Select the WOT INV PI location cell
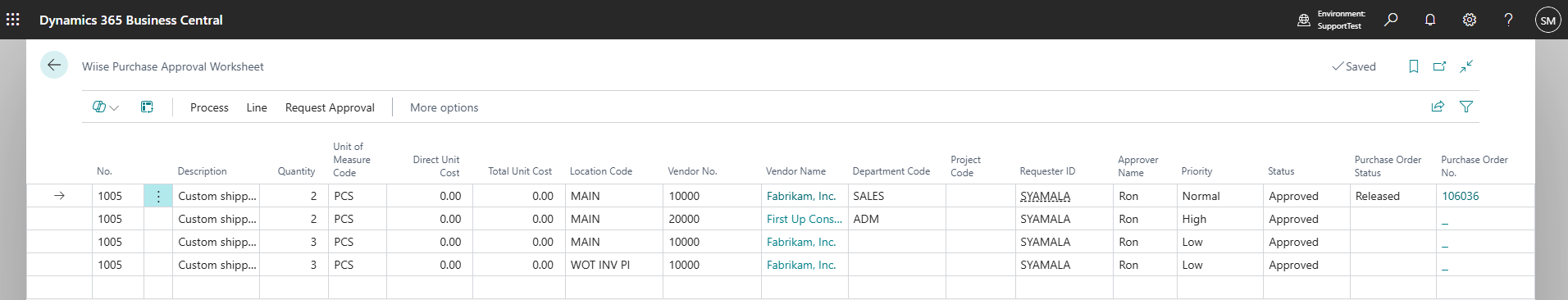 coord(614,265)
